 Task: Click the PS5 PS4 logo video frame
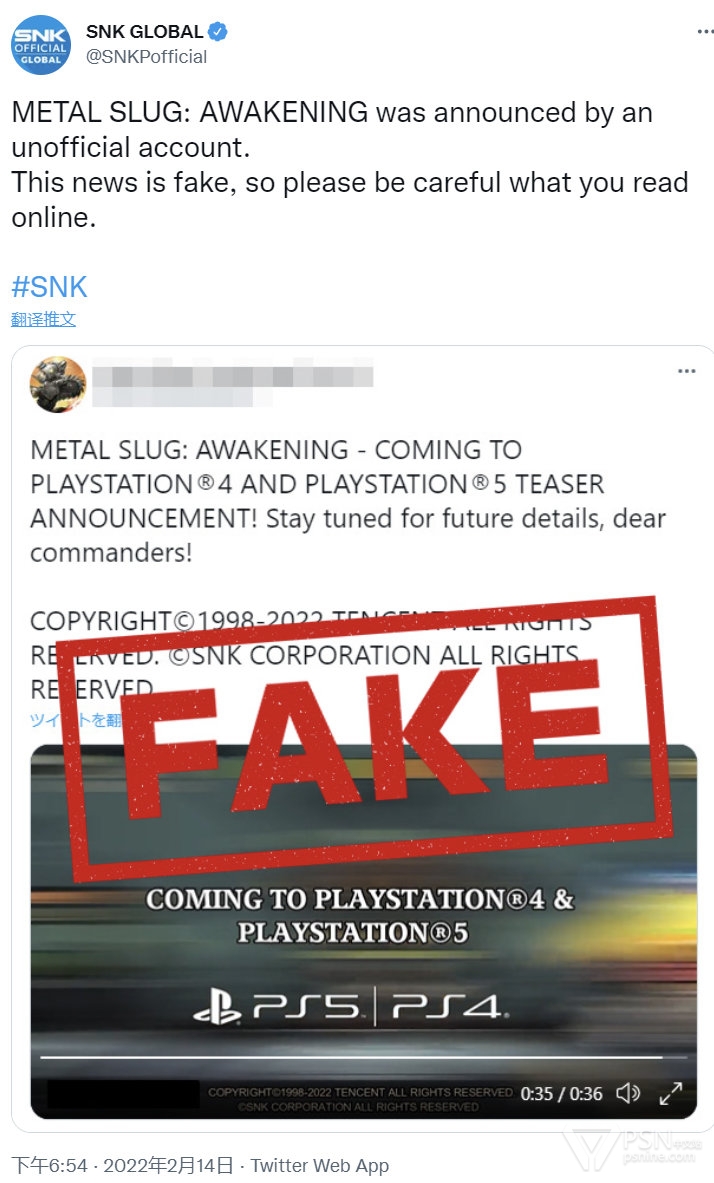[x=351, y=1007]
